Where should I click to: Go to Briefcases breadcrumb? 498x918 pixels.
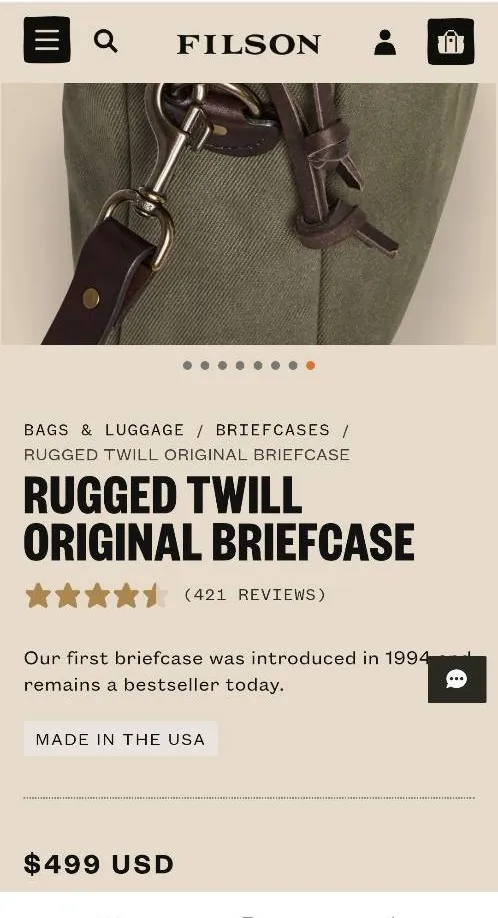point(273,430)
